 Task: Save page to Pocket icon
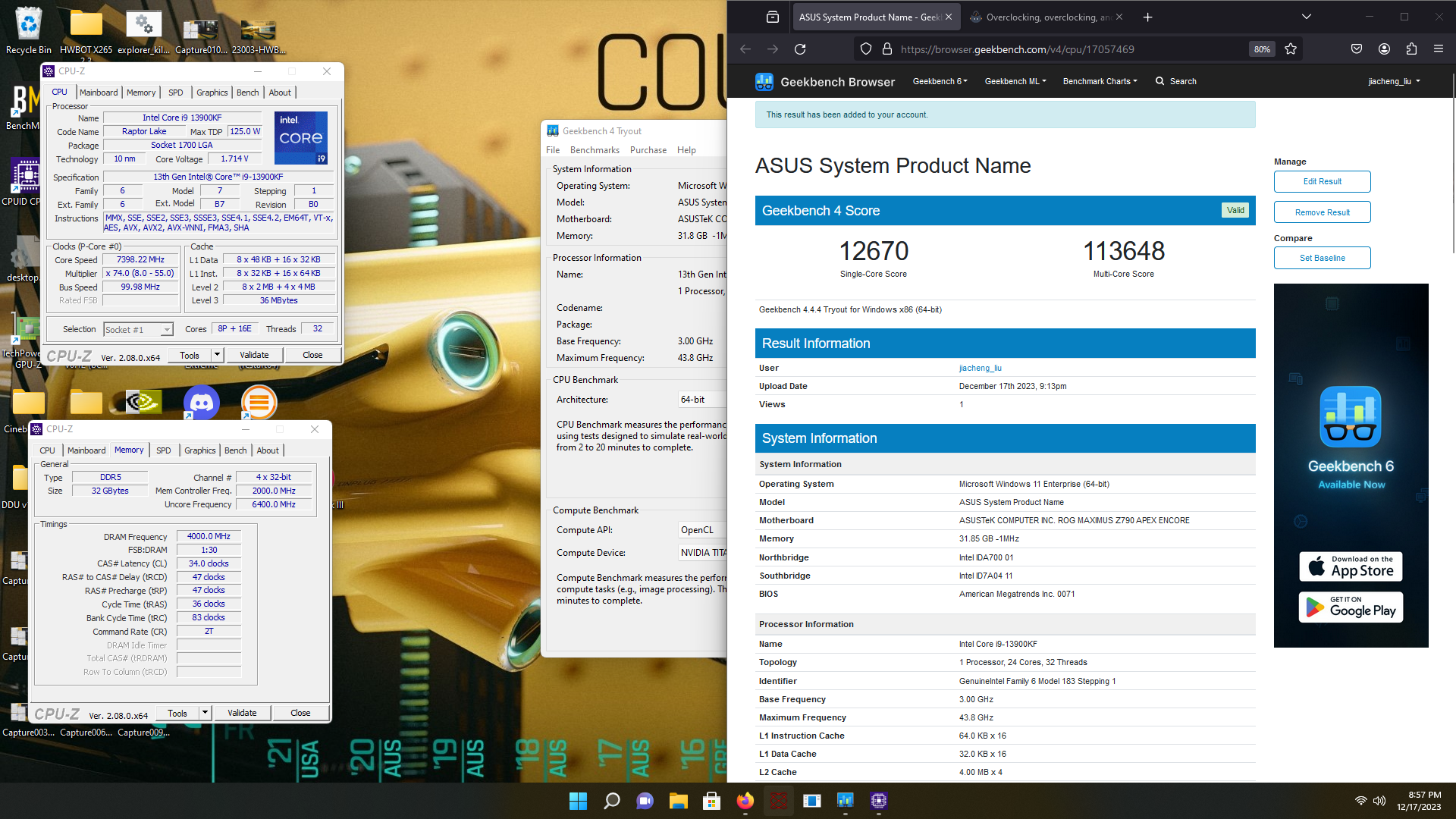[1357, 49]
